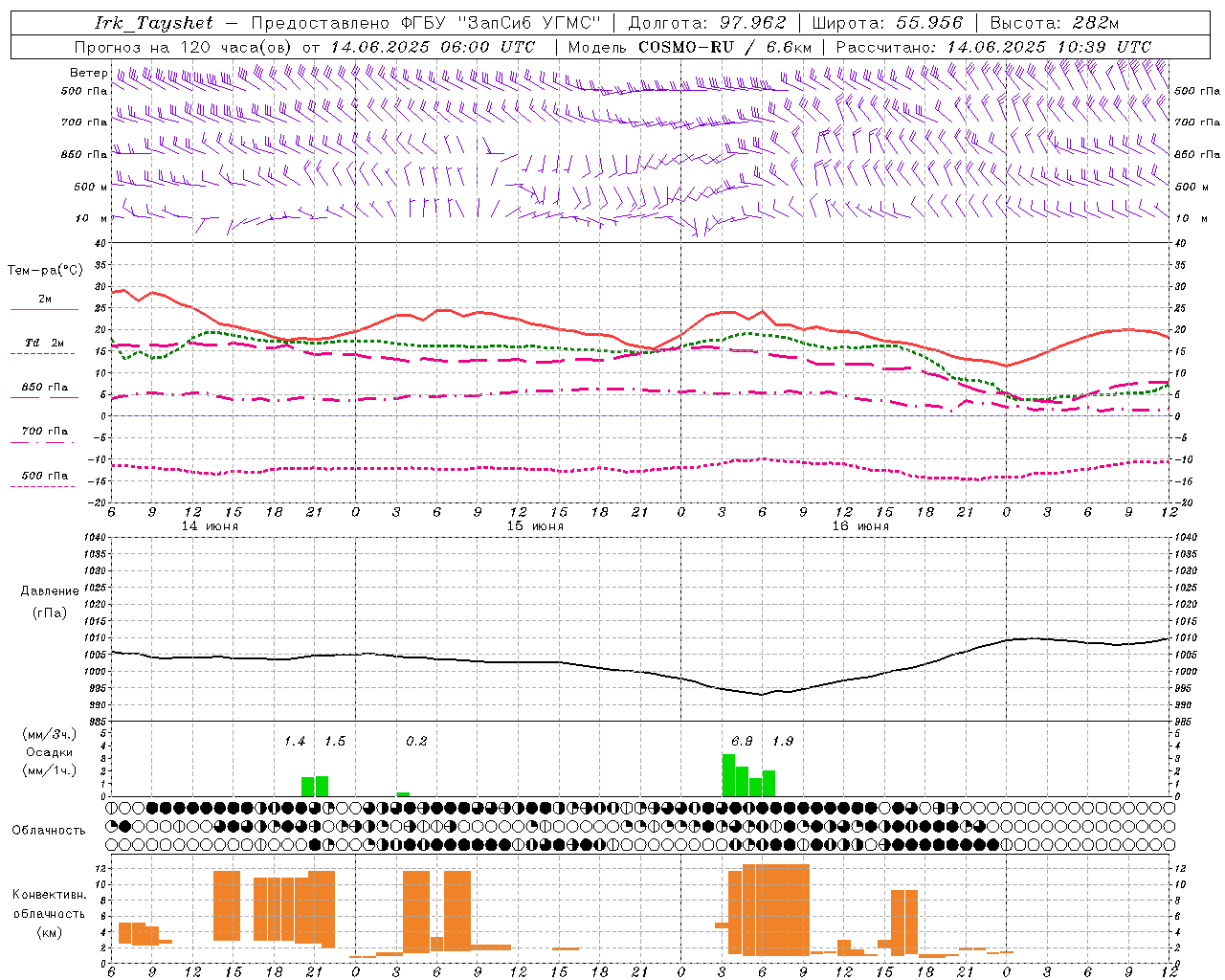This screenshot has width=1225, height=980.
Task: Click the precipitation total 1.9
Action: (x=783, y=742)
